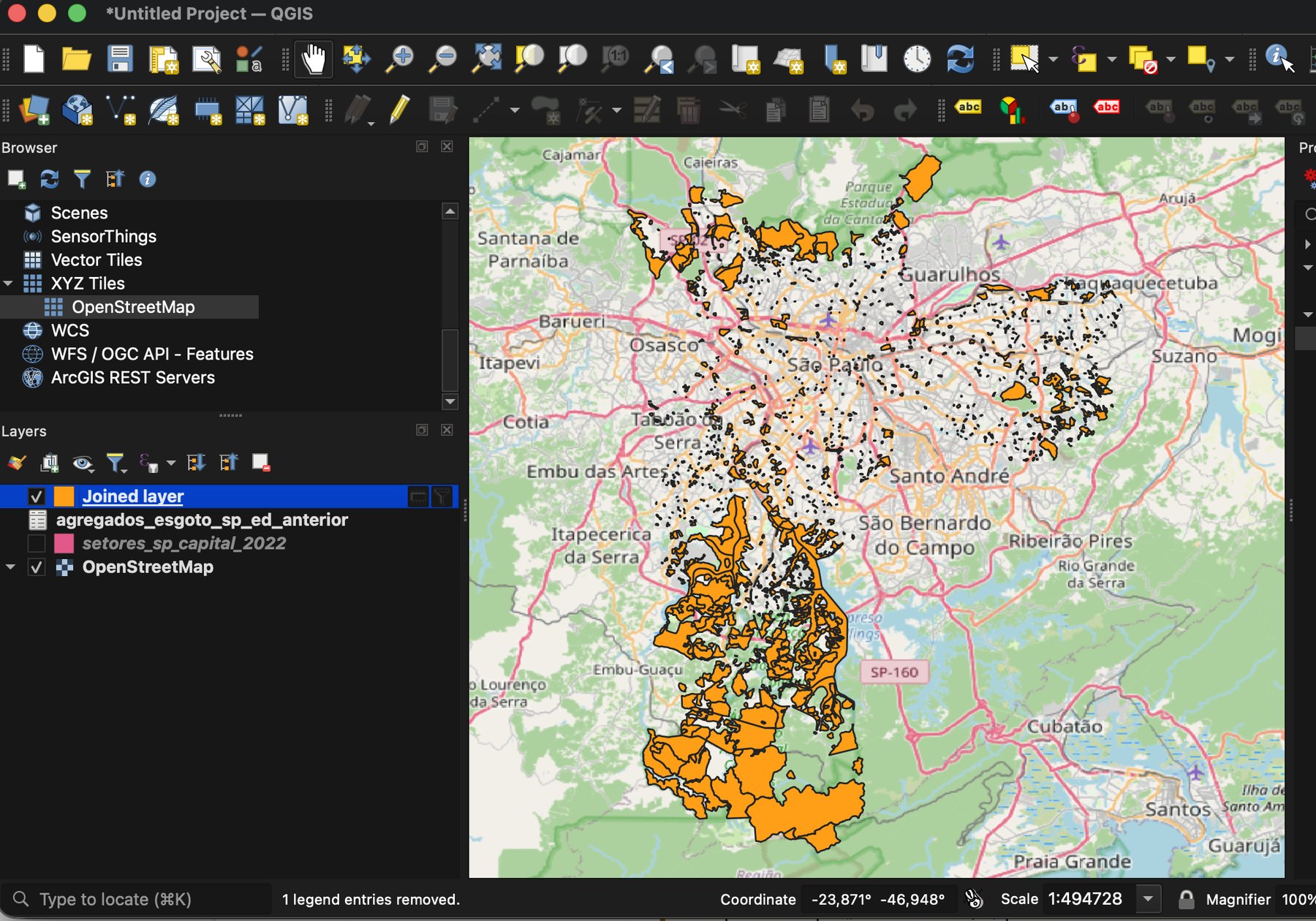Click the setores_sp_capital_2022 pink swatch
The image size is (1316, 921).
pos(64,543)
